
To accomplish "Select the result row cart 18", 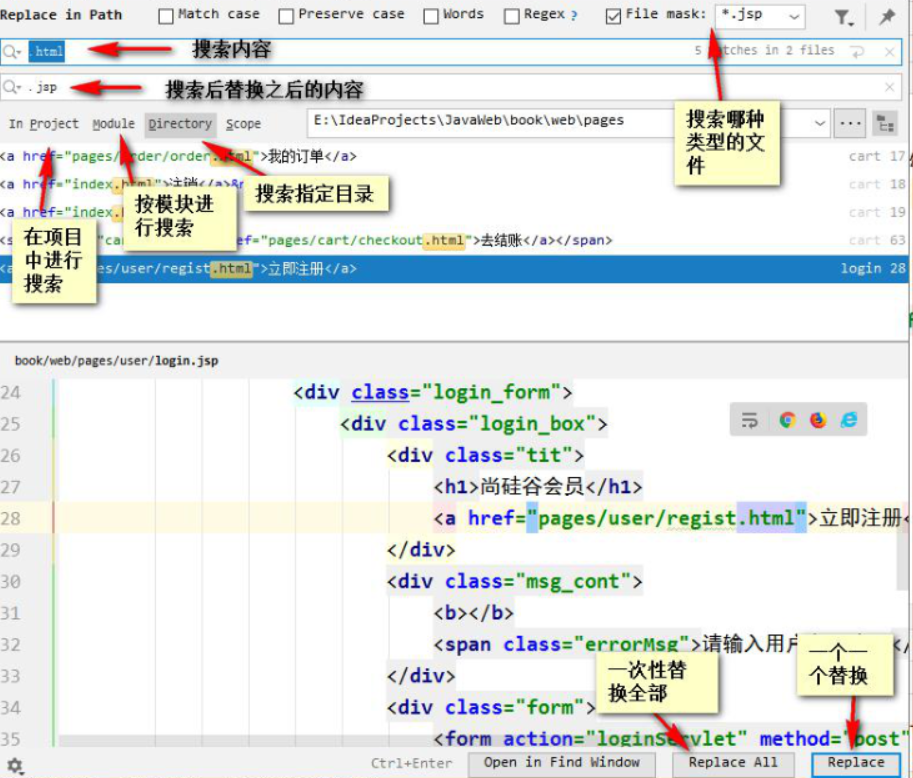I will click(x=453, y=184).
